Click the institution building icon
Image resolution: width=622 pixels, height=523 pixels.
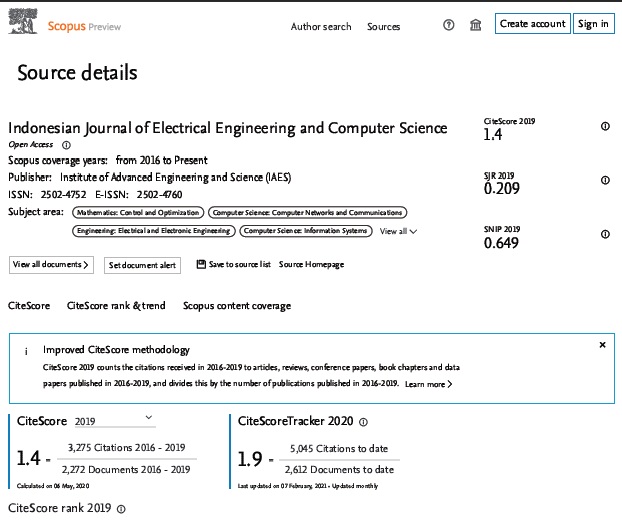click(475, 25)
